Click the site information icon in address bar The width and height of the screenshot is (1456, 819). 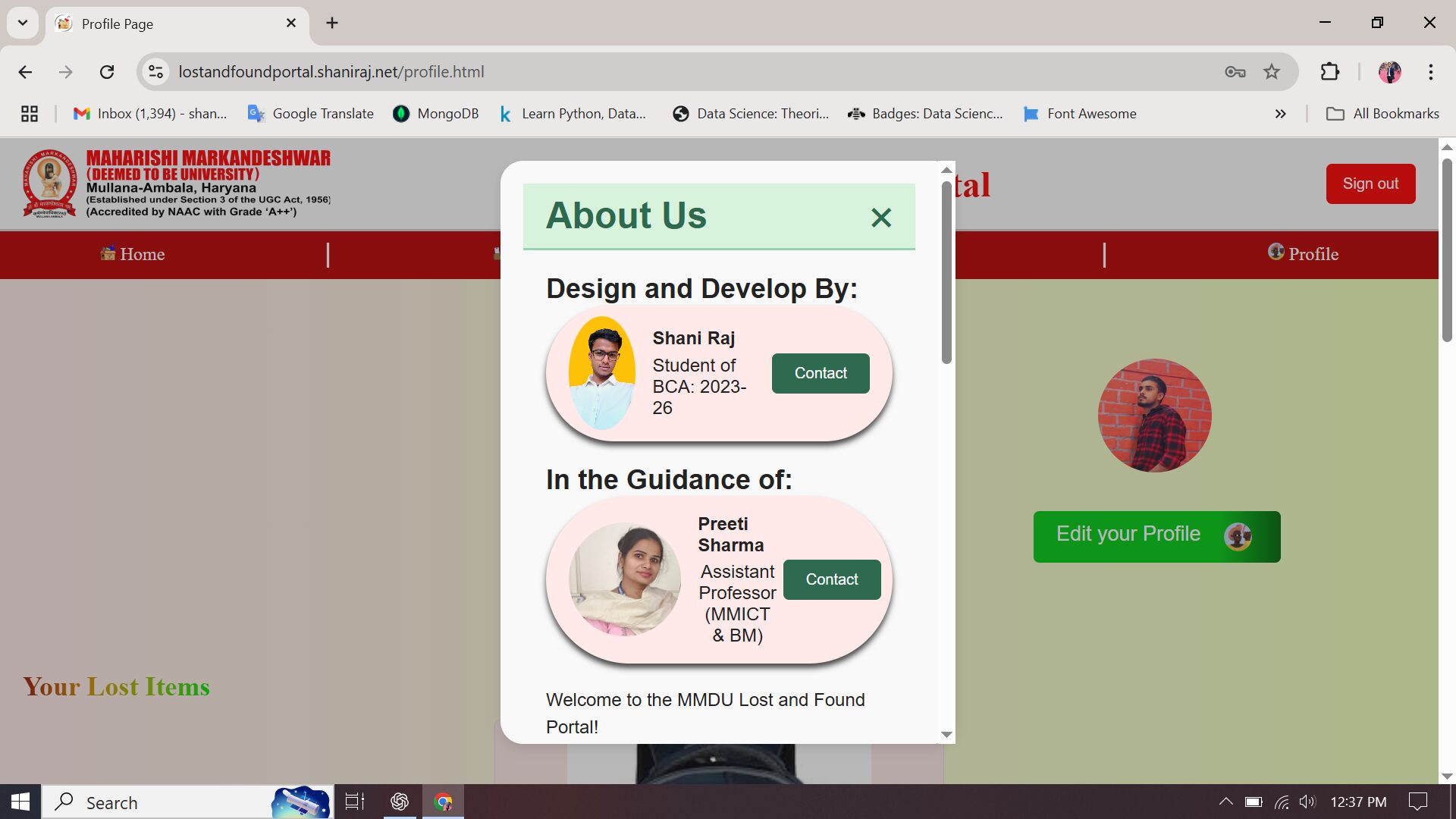[155, 72]
